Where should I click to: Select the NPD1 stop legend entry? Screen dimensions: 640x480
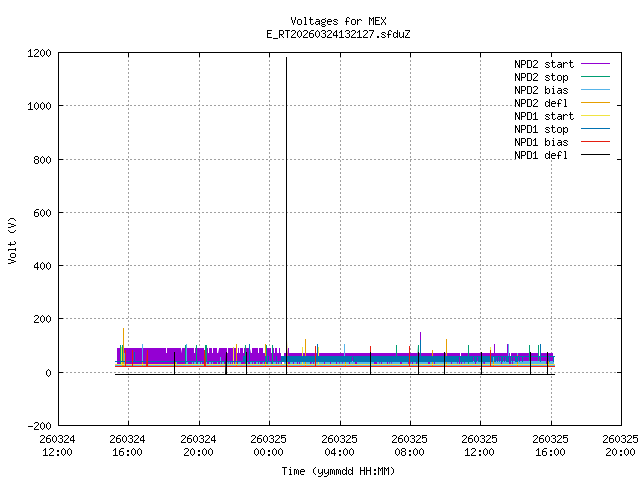(x=543, y=129)
